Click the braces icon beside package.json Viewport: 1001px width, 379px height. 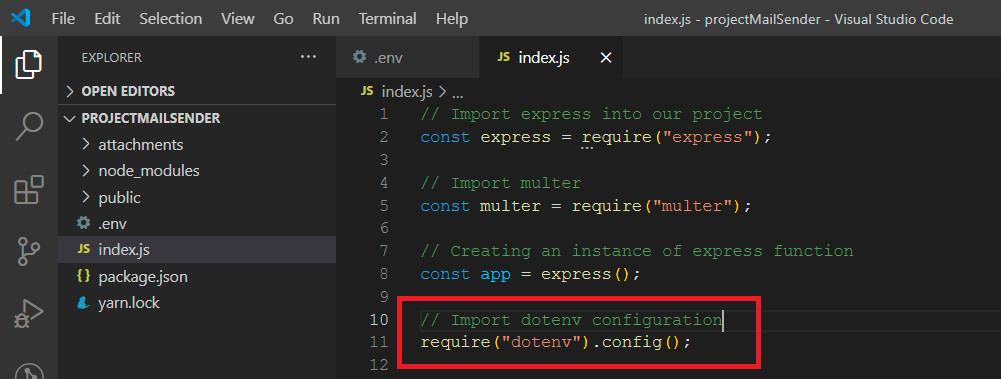(x=84, y=277)
